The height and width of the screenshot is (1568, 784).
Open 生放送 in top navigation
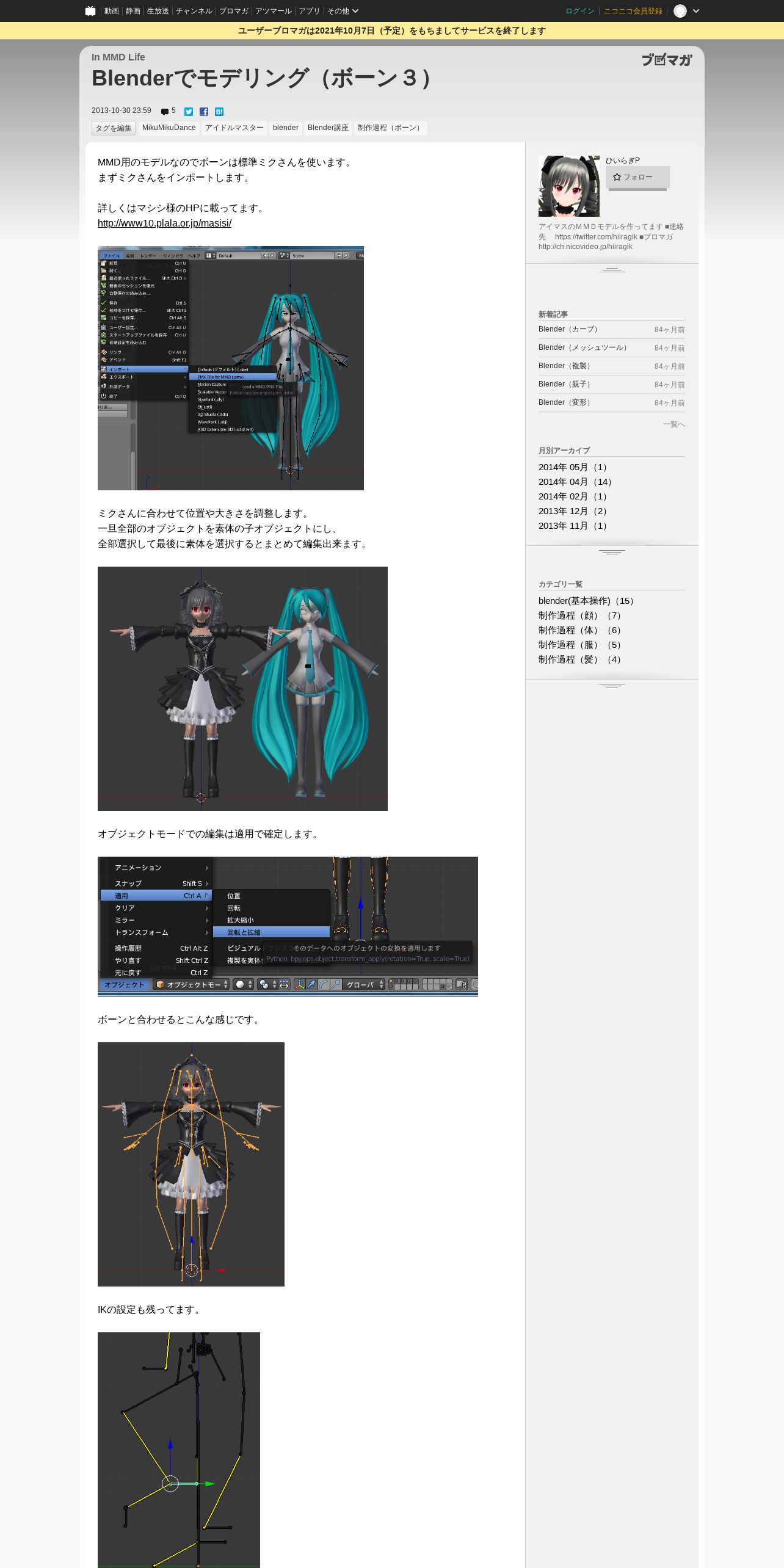click(x=158, y=11)
